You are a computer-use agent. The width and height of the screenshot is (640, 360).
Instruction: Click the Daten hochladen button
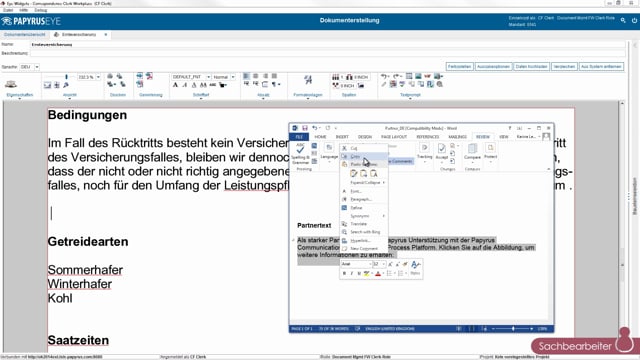pyautogui.click(x=531, y=67)
